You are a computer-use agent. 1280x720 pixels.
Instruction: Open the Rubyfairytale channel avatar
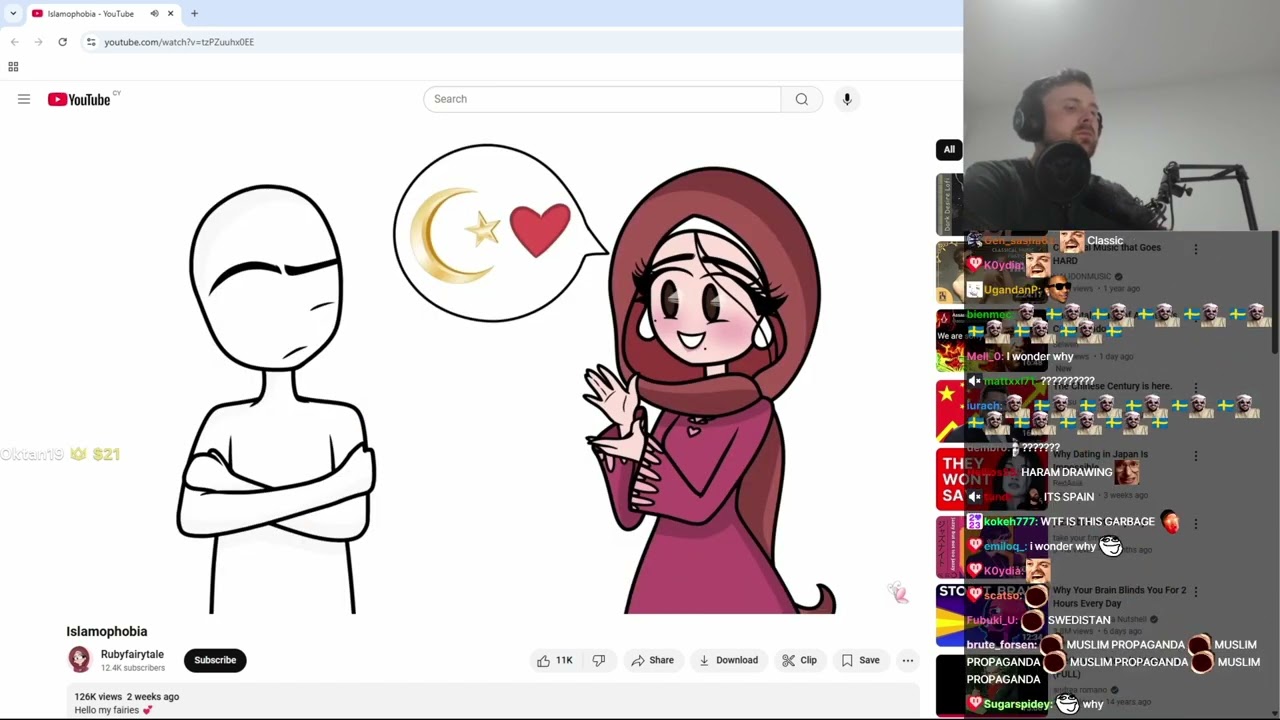pyautogui.click(x=79, y=659)
